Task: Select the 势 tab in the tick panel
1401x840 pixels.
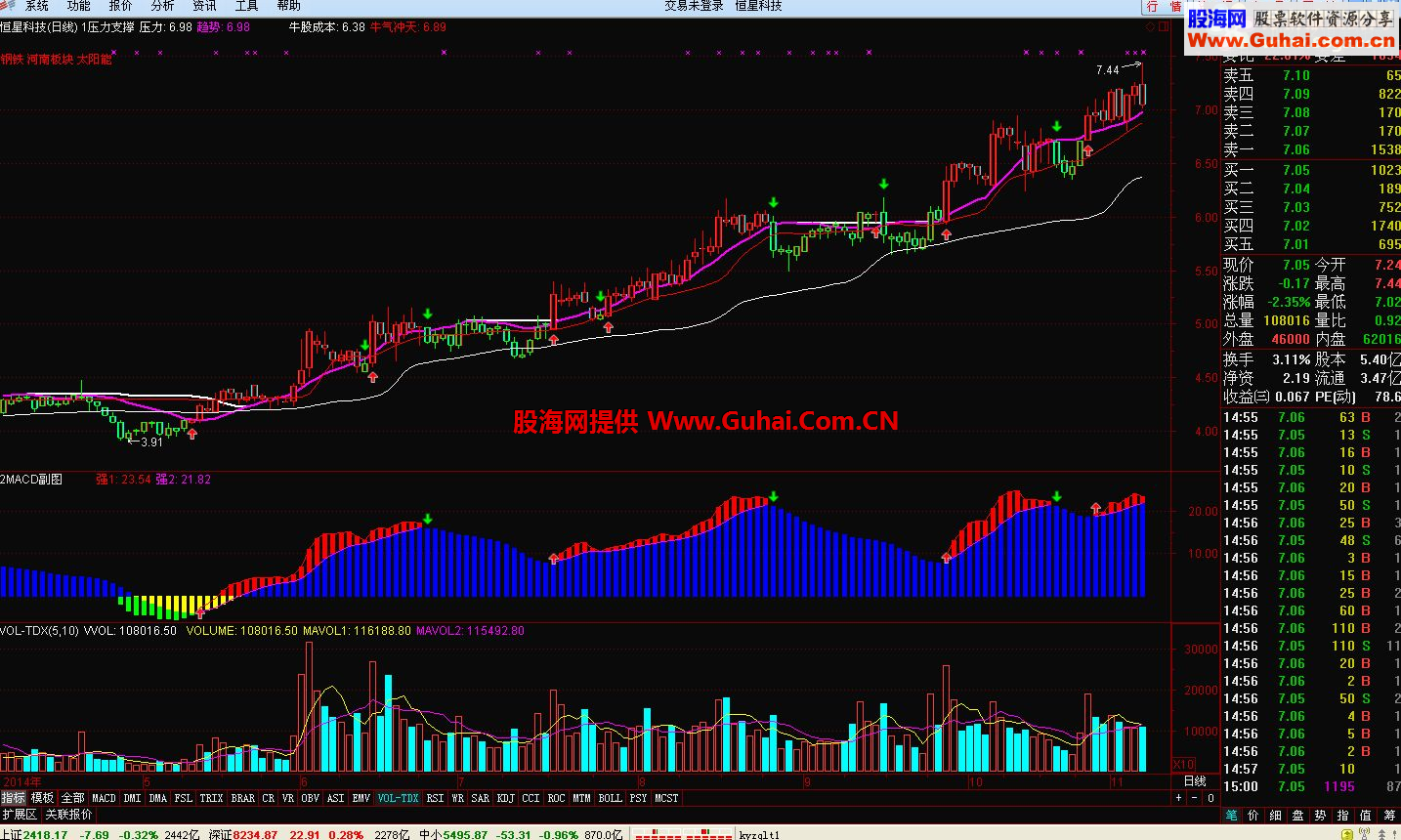Action: [x=1321, y=815]
